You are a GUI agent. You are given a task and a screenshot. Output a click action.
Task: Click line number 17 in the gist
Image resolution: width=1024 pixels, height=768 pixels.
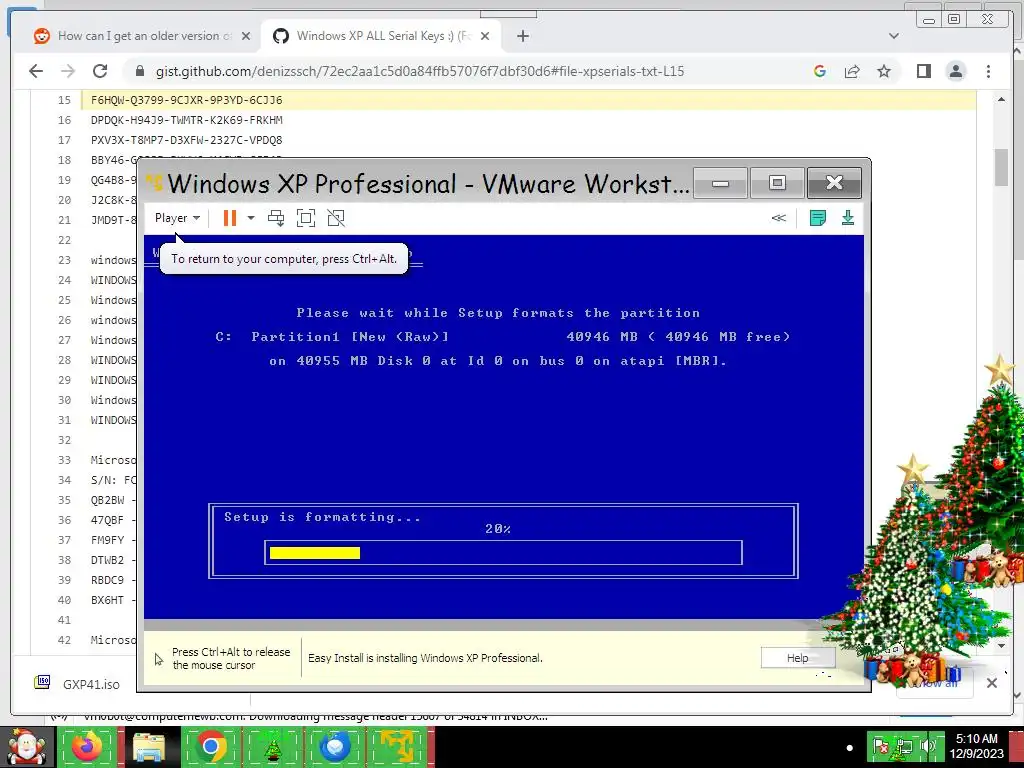(x=64, y=140)
